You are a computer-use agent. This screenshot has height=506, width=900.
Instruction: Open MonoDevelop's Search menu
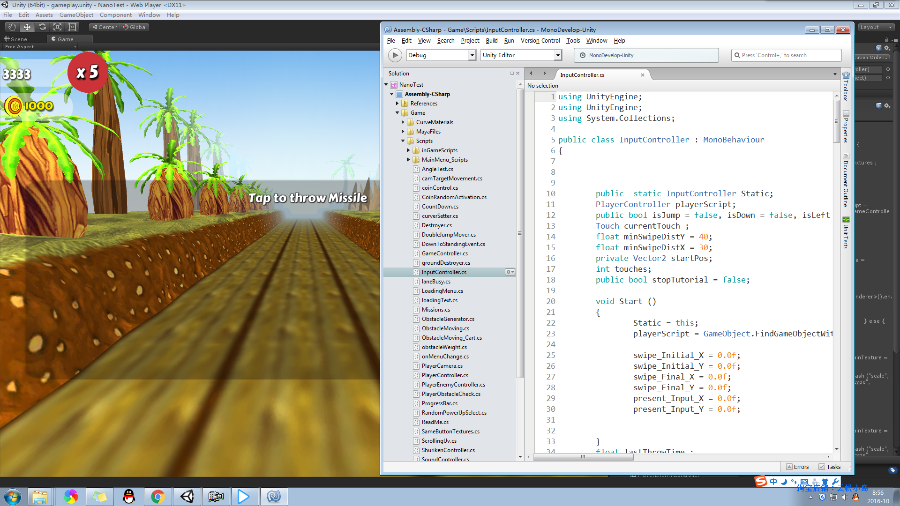click(445, 41)
